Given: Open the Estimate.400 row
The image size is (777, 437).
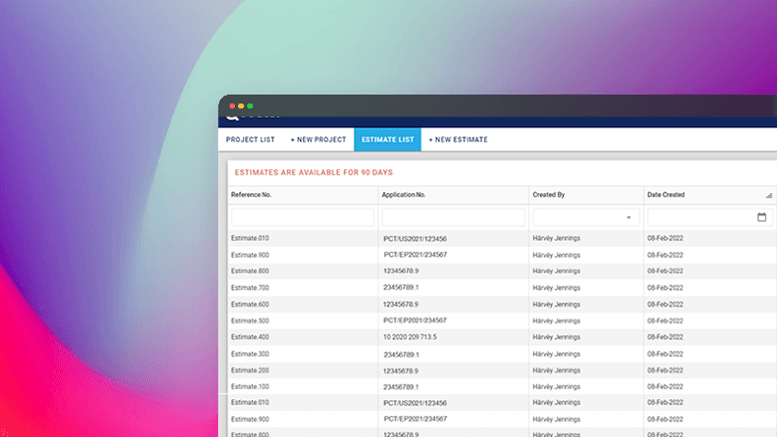Looking at the screenshot, I should pyautogui.click(x=250, y=337).
